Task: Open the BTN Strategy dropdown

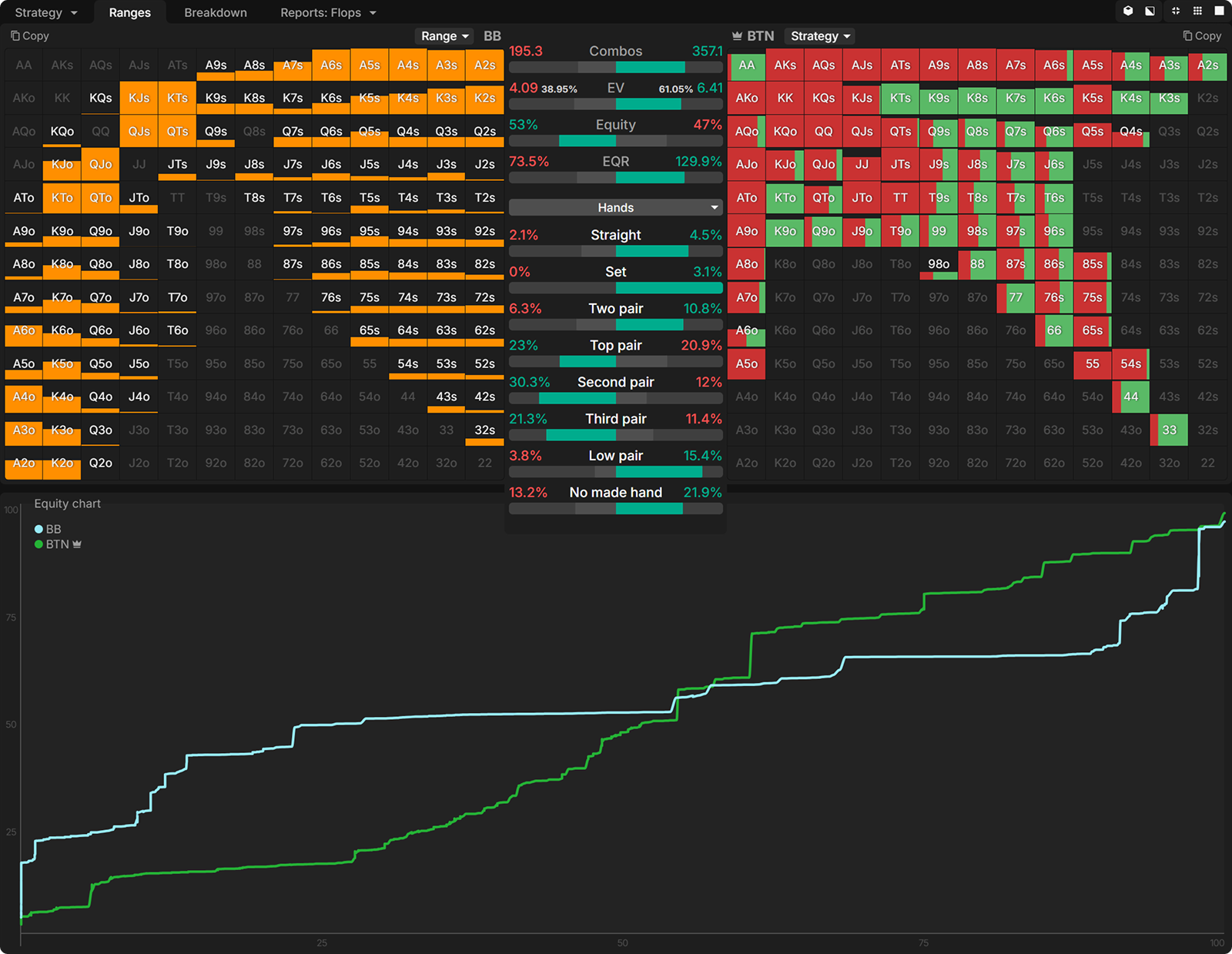Action: (x=820, y=36)
